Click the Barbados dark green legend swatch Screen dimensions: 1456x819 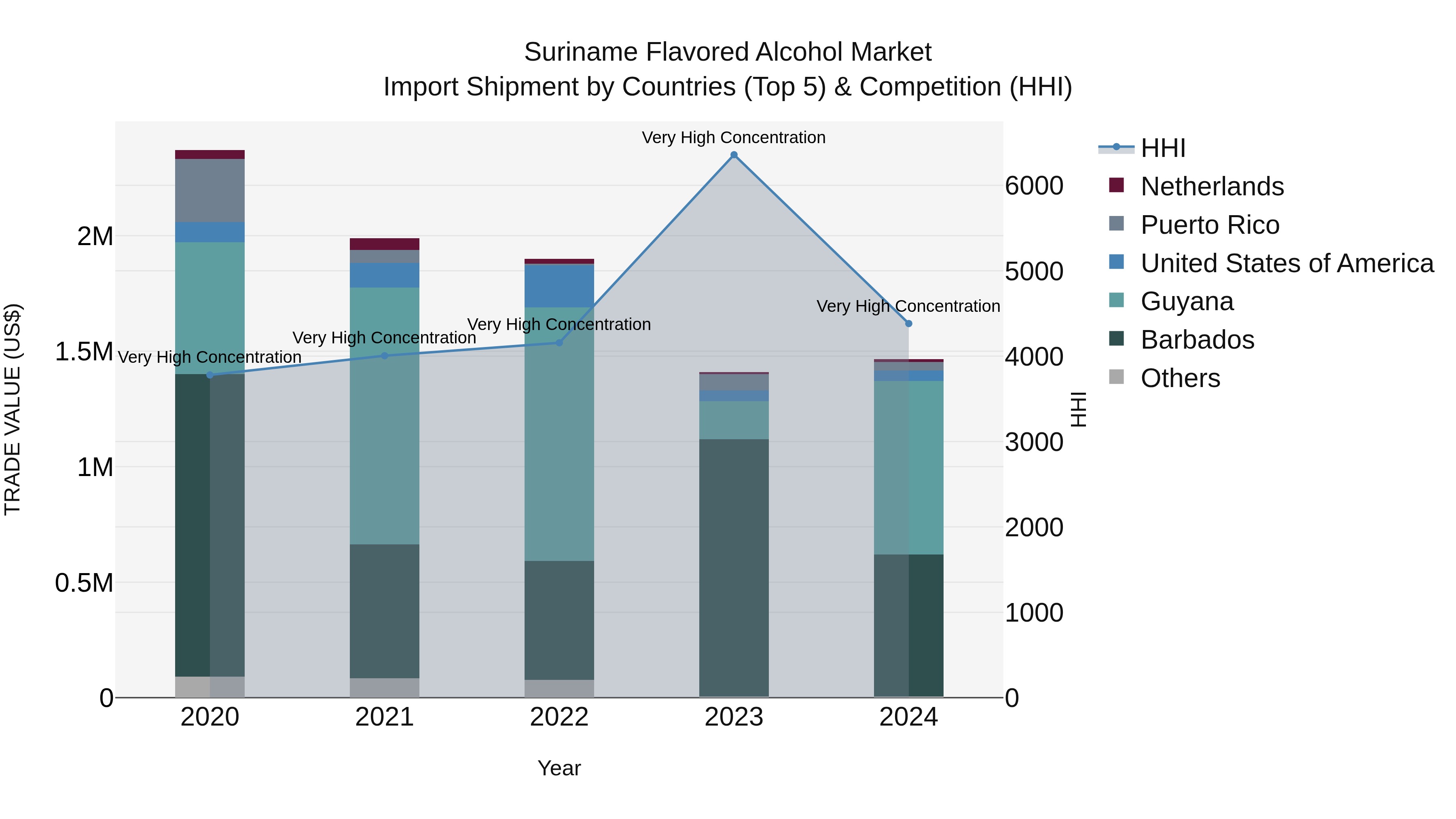1116,338
